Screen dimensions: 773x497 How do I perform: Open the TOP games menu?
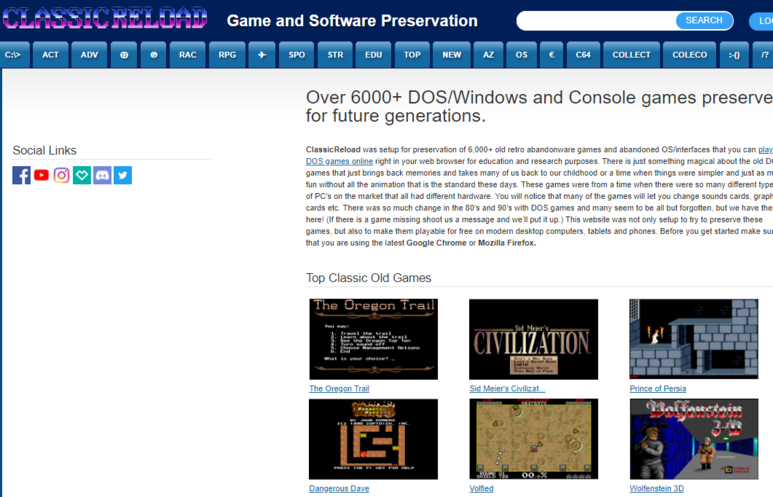pos(412,55)
